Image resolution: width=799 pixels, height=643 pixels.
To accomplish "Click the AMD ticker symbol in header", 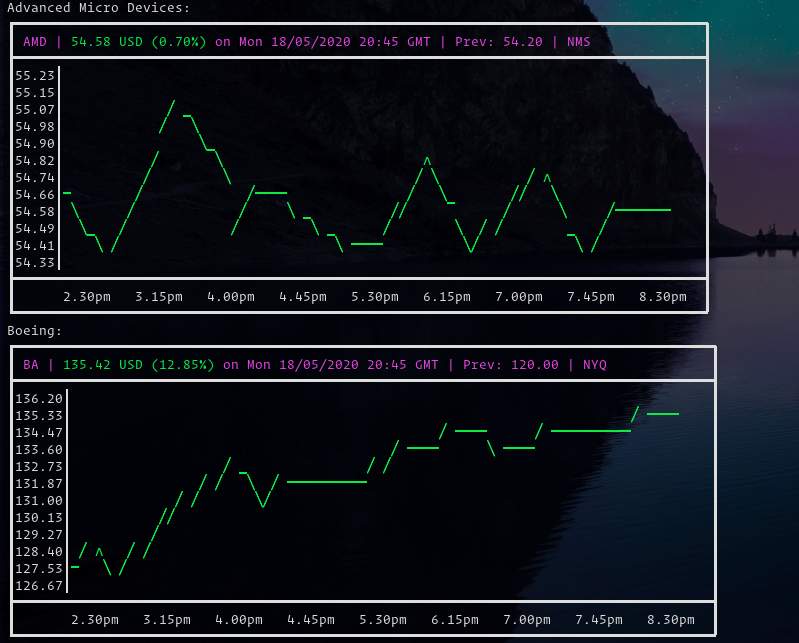I will coord(35,42).
